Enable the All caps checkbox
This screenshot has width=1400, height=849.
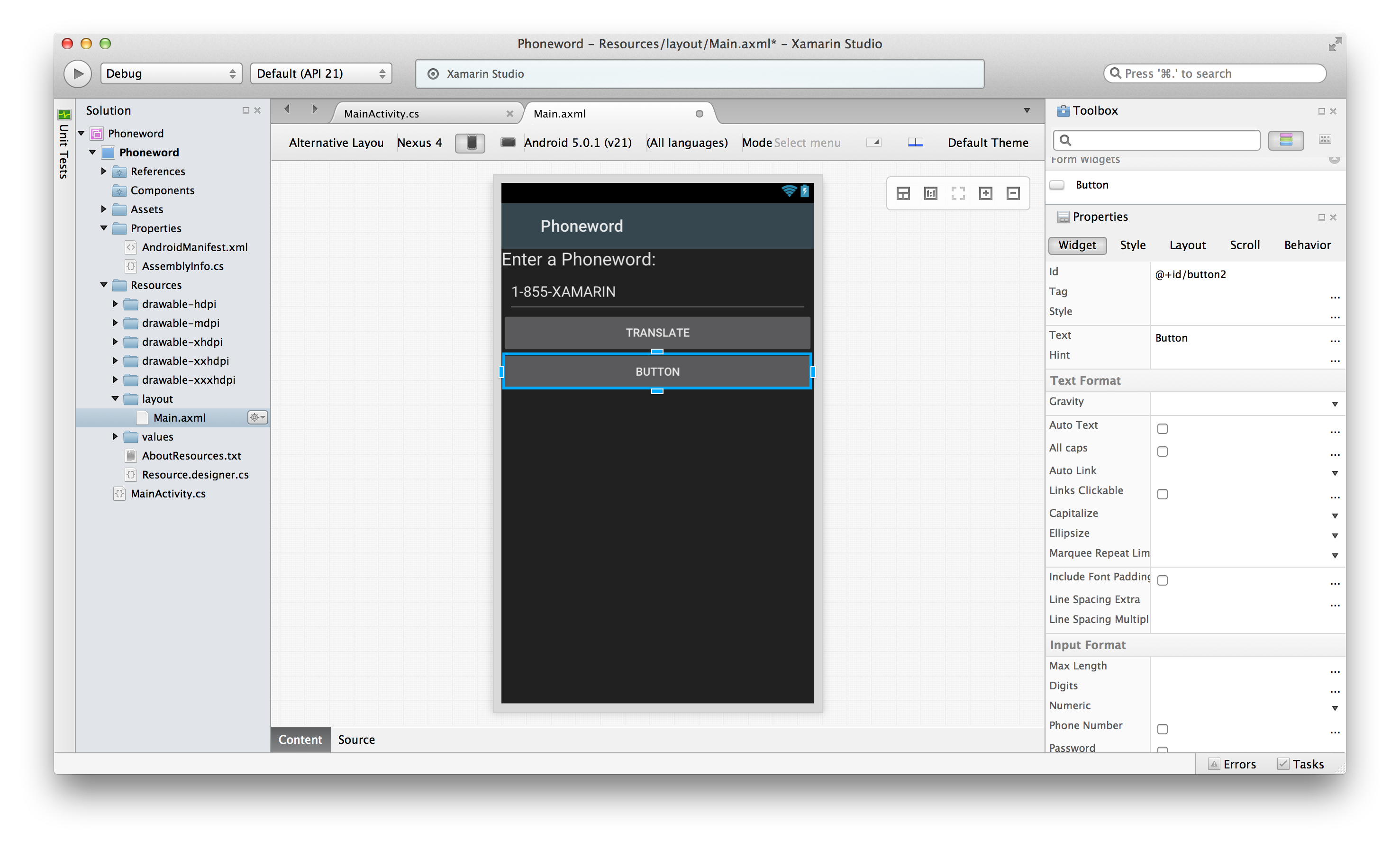coord(1162,452)
